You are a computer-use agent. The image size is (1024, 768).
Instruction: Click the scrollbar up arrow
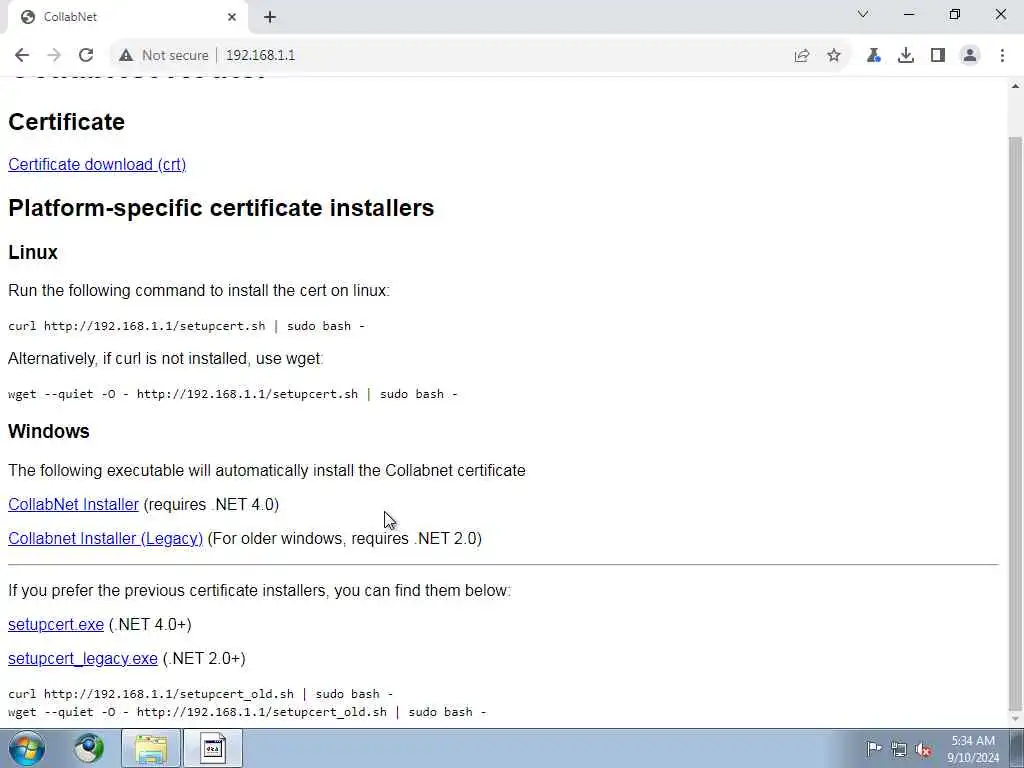click(x=1016, y=86)
